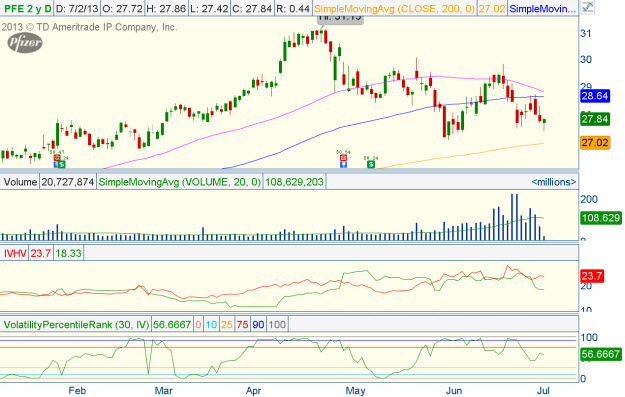This screenshot has height=397, width=625.
Task: Click the 30 price axis label
Action: point(586,59)
